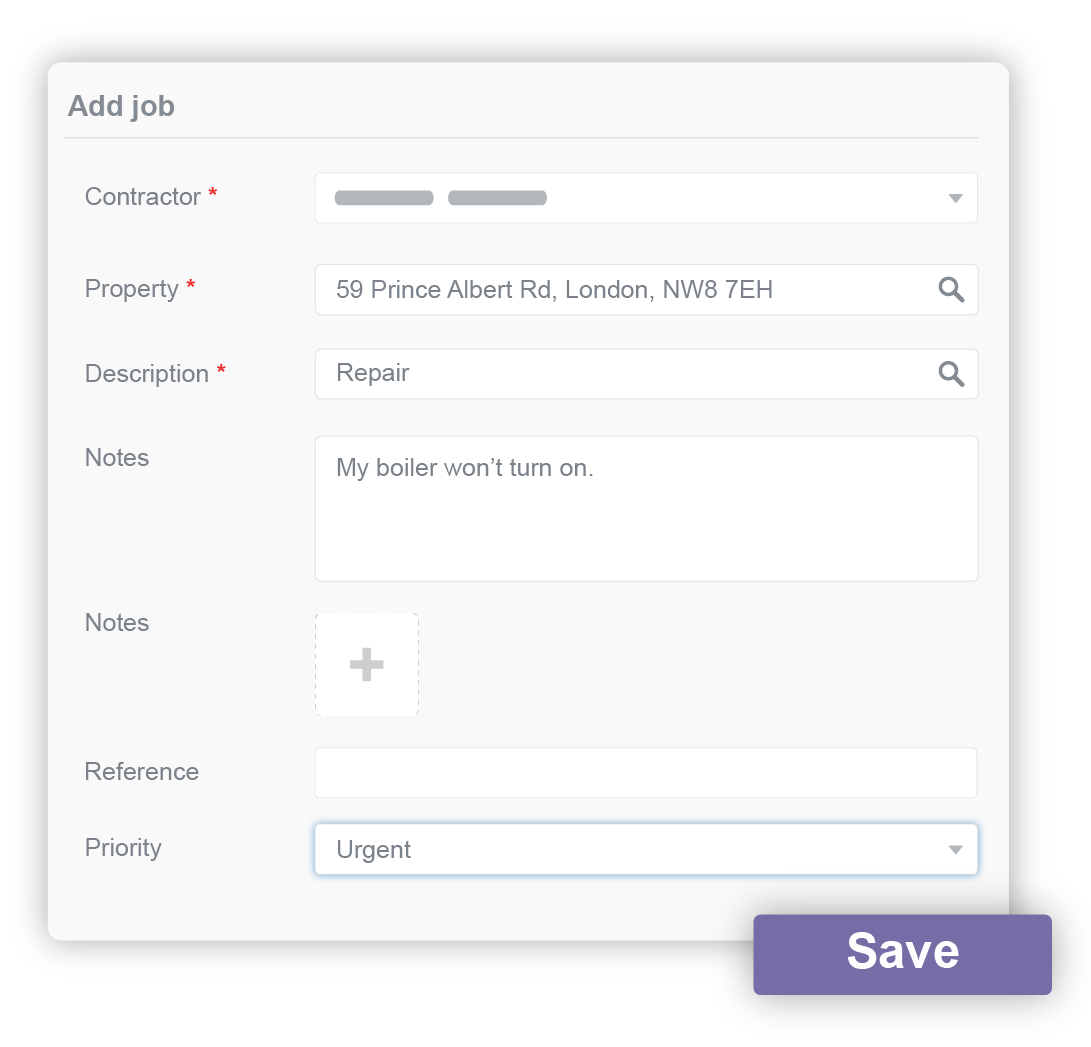Image resolution: width=1091 pixels, height=1047 pixels.
Task: Click the blurred contractor name in Contractor field
Action: [x=440, y=198]
